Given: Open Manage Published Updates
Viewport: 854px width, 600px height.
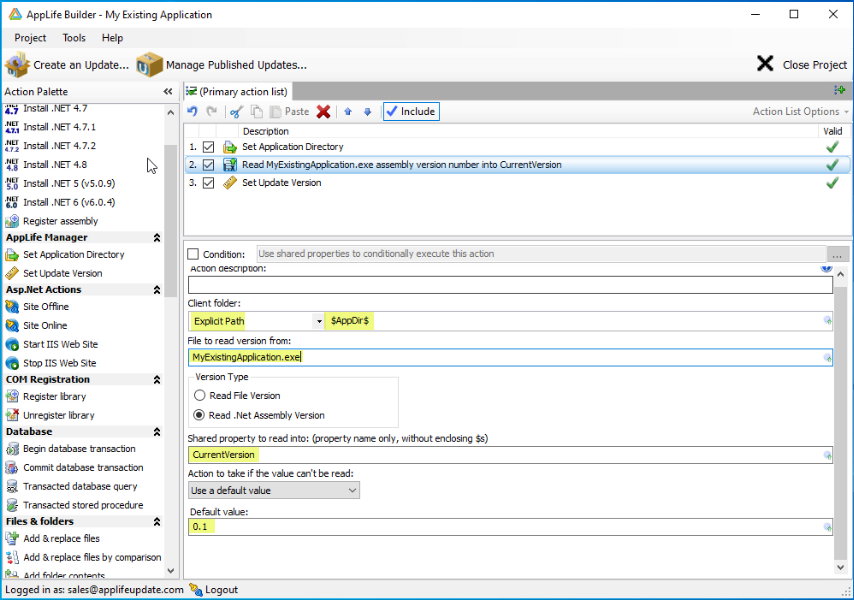Looking at the screenshot, I should pos(221,65).
